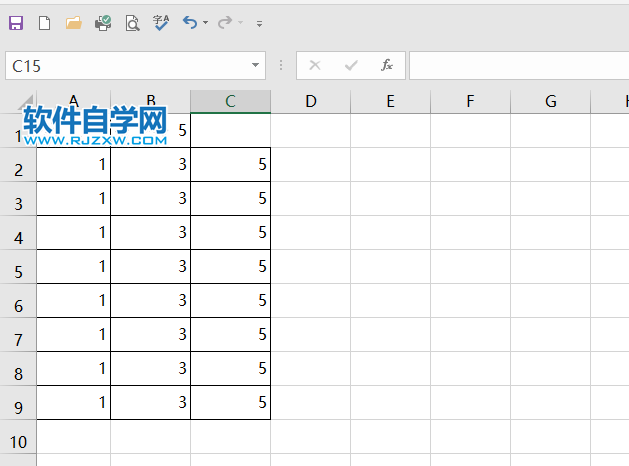Select cell C7 with value 5

coord(231,335)
